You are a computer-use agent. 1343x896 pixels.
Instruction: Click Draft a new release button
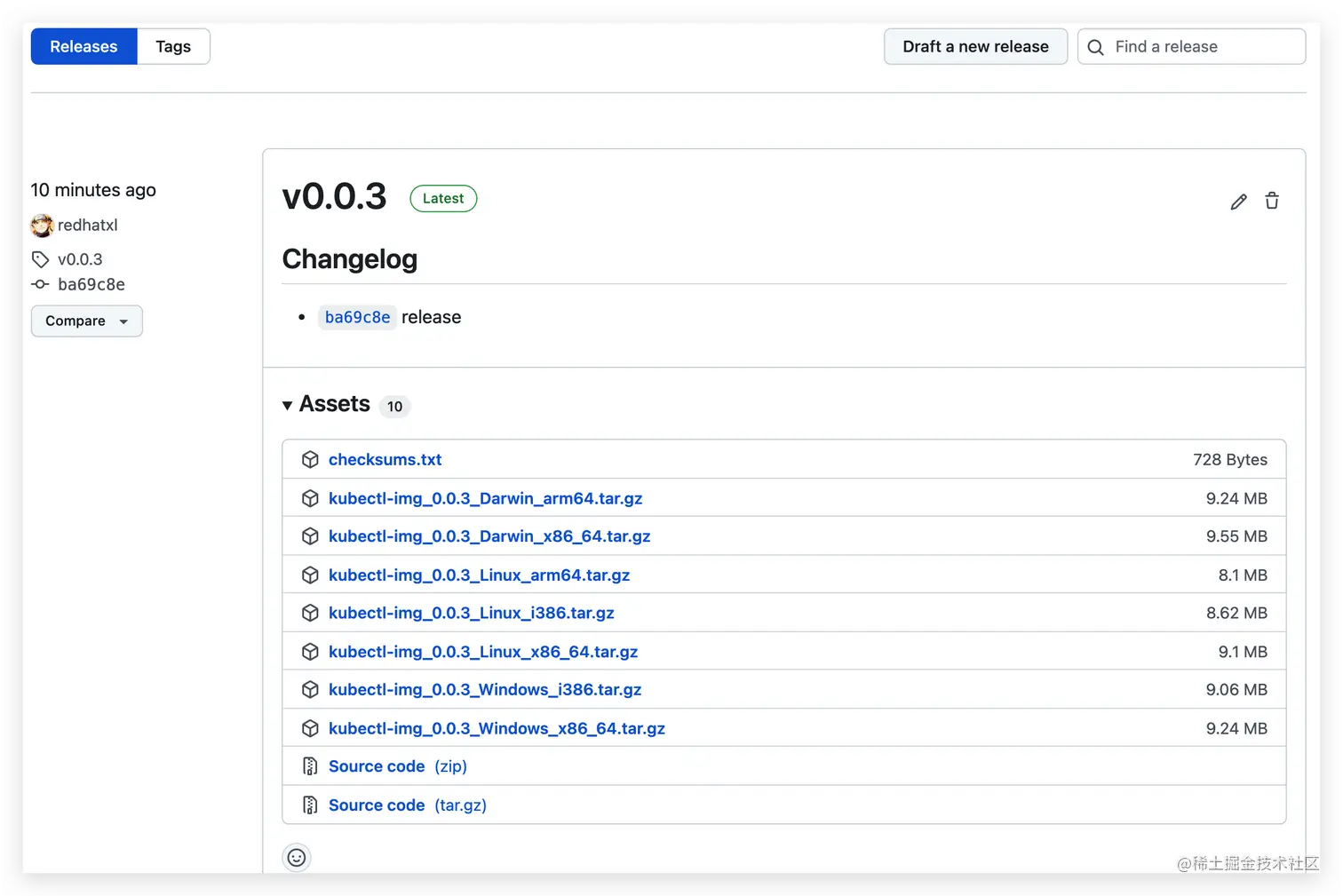(975, 46)
